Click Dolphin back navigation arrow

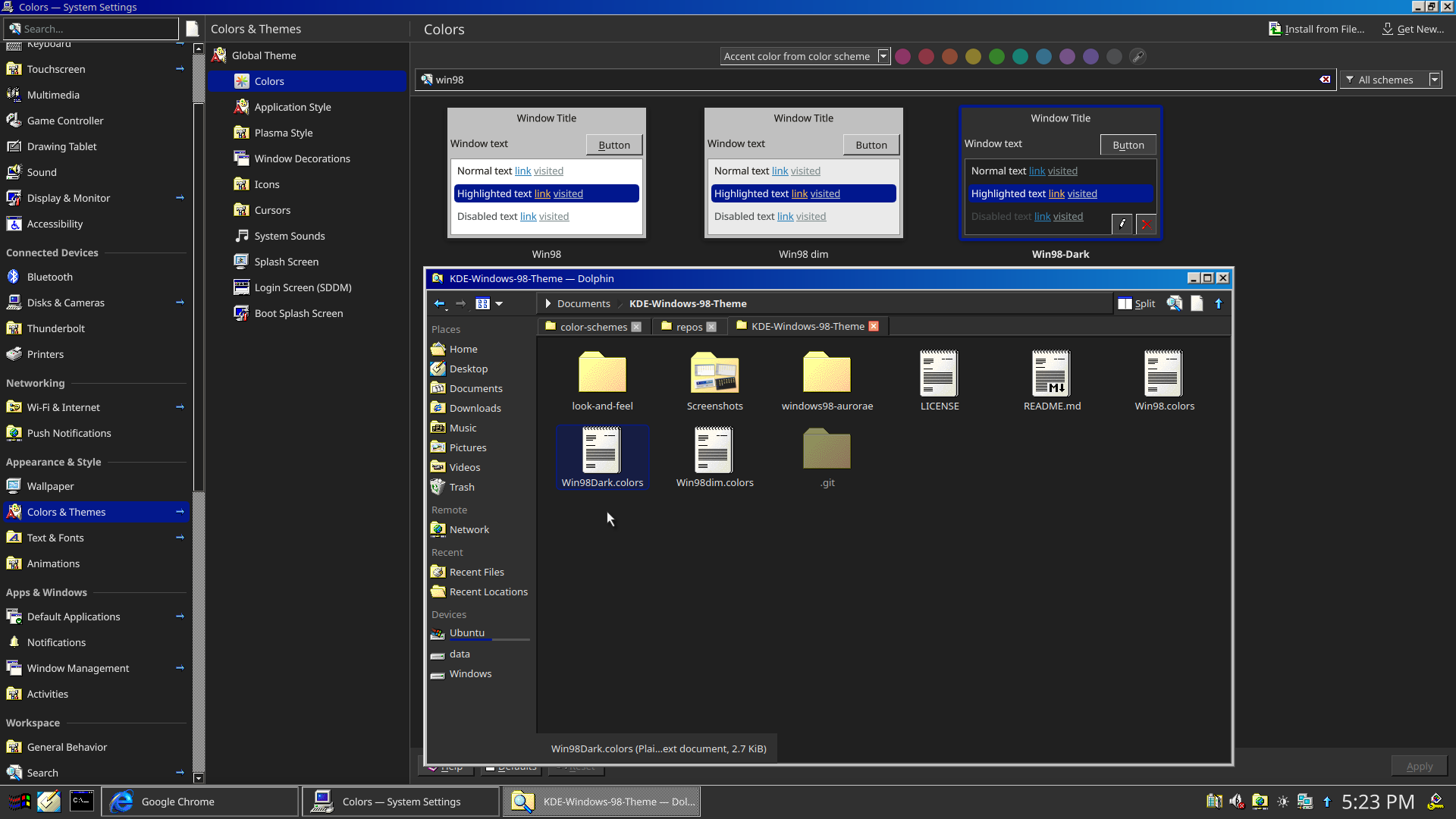[439, 303]
